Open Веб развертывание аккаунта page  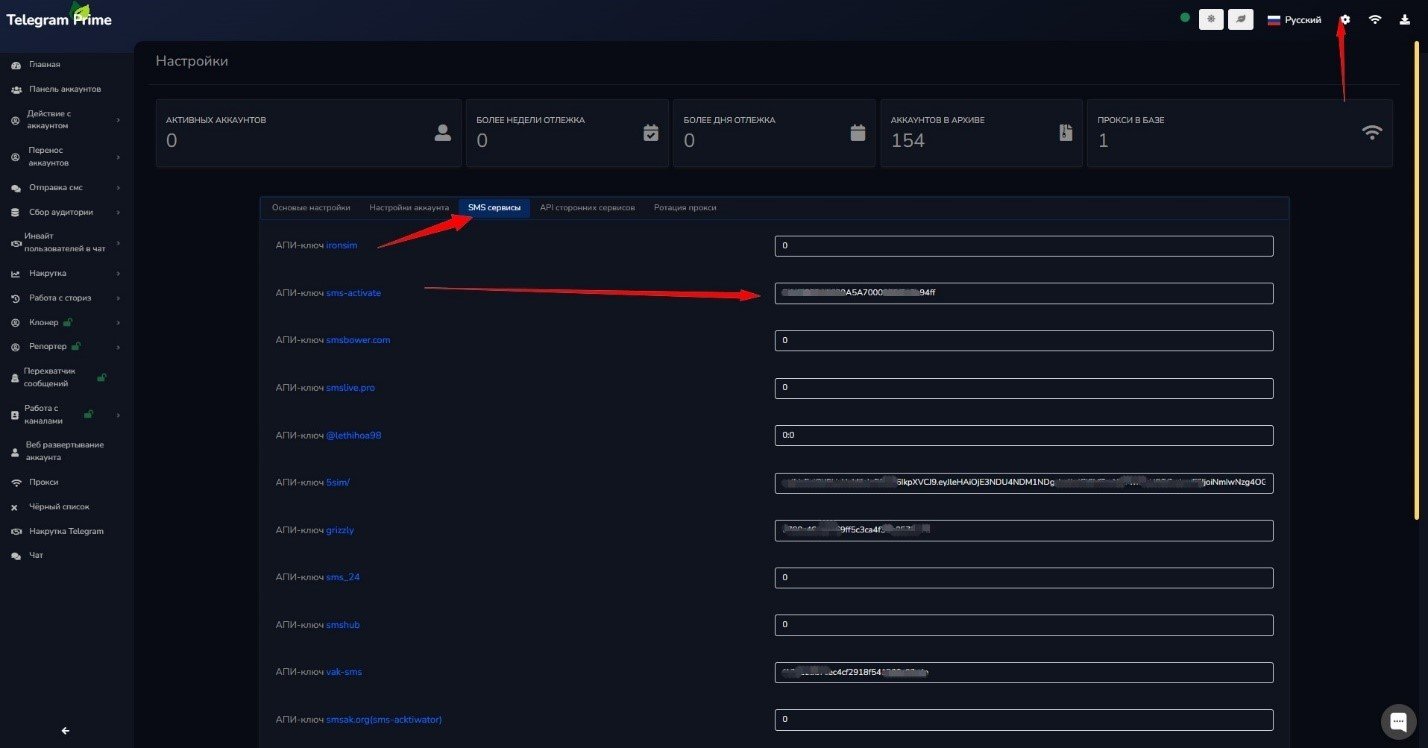pos(64,451)
